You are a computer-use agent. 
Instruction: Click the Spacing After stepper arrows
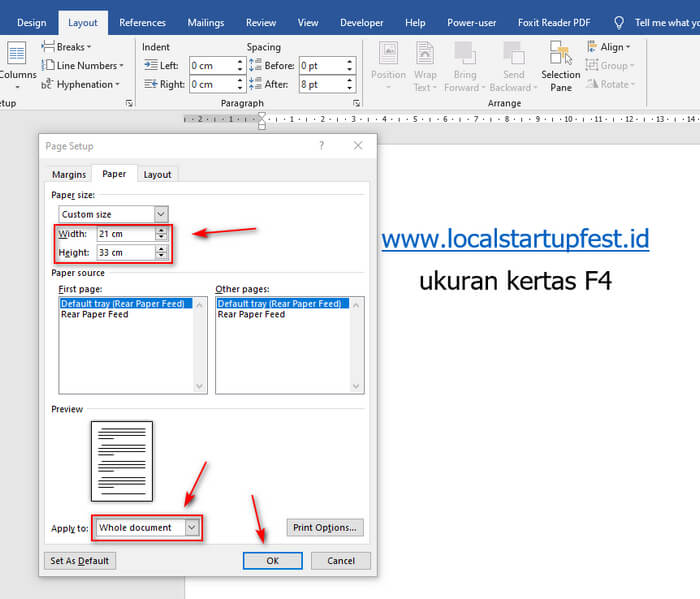350,84
